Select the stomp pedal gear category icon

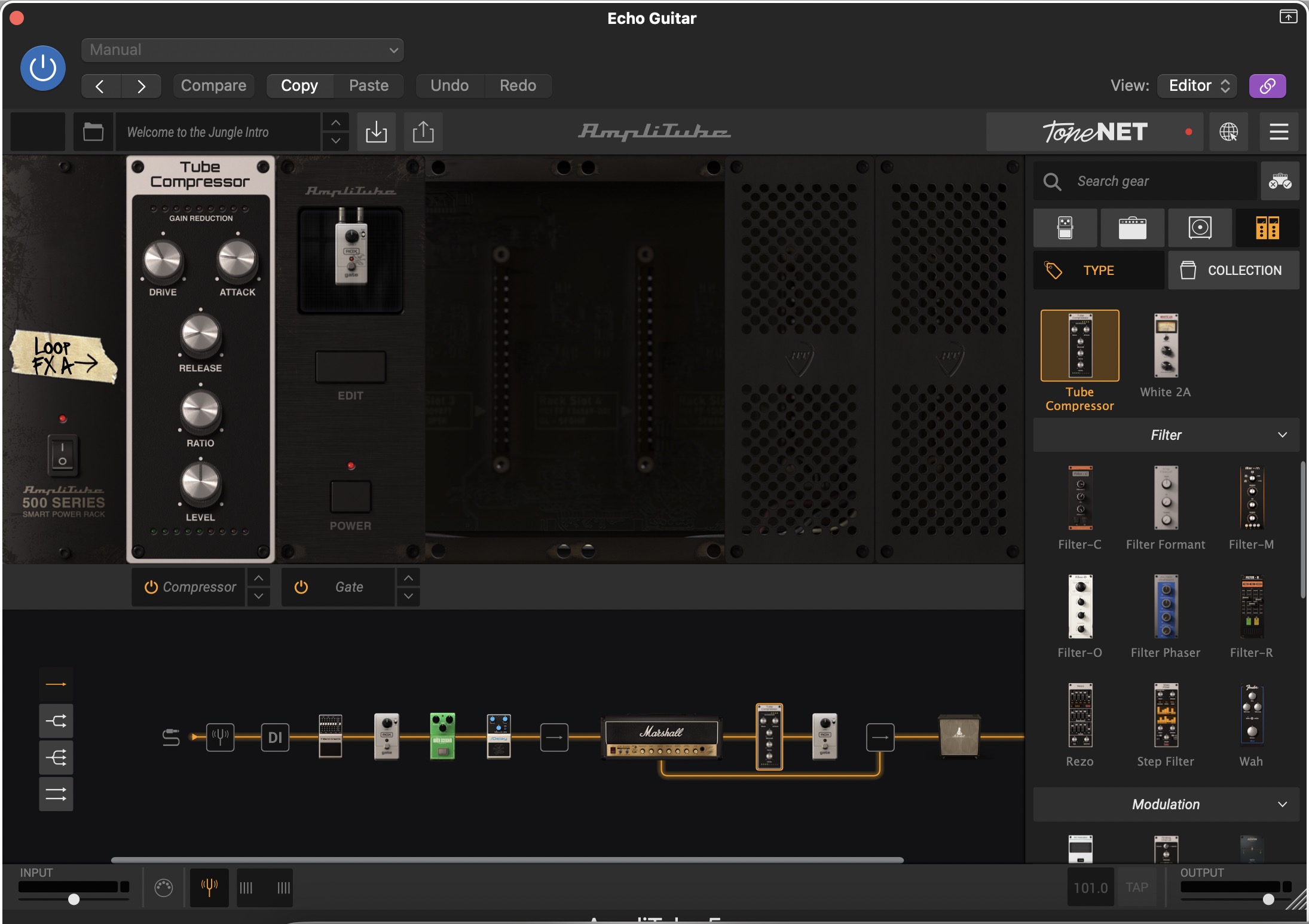[x=1065, y=228]
